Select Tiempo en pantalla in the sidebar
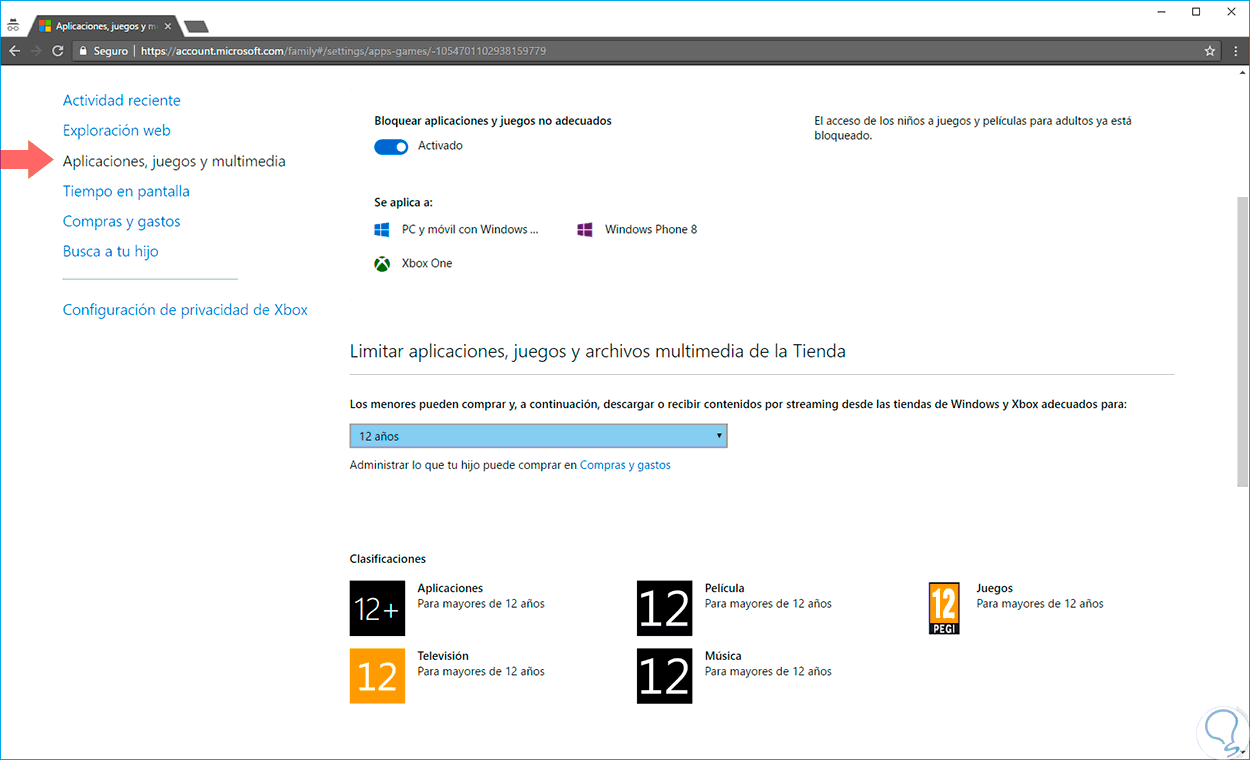 (x=126, y=191)
